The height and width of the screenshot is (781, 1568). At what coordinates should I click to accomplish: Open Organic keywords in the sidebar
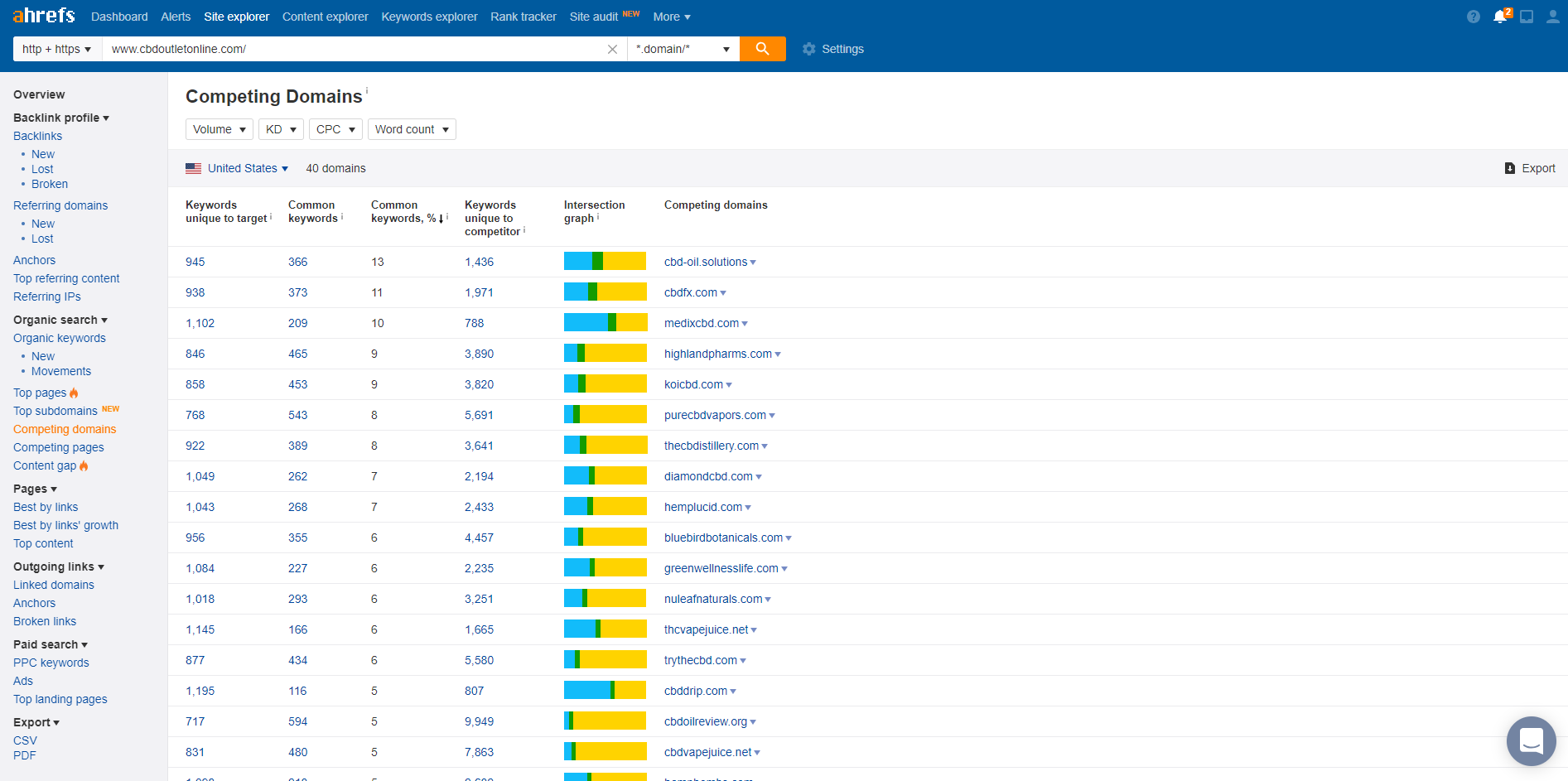point(60,338)
